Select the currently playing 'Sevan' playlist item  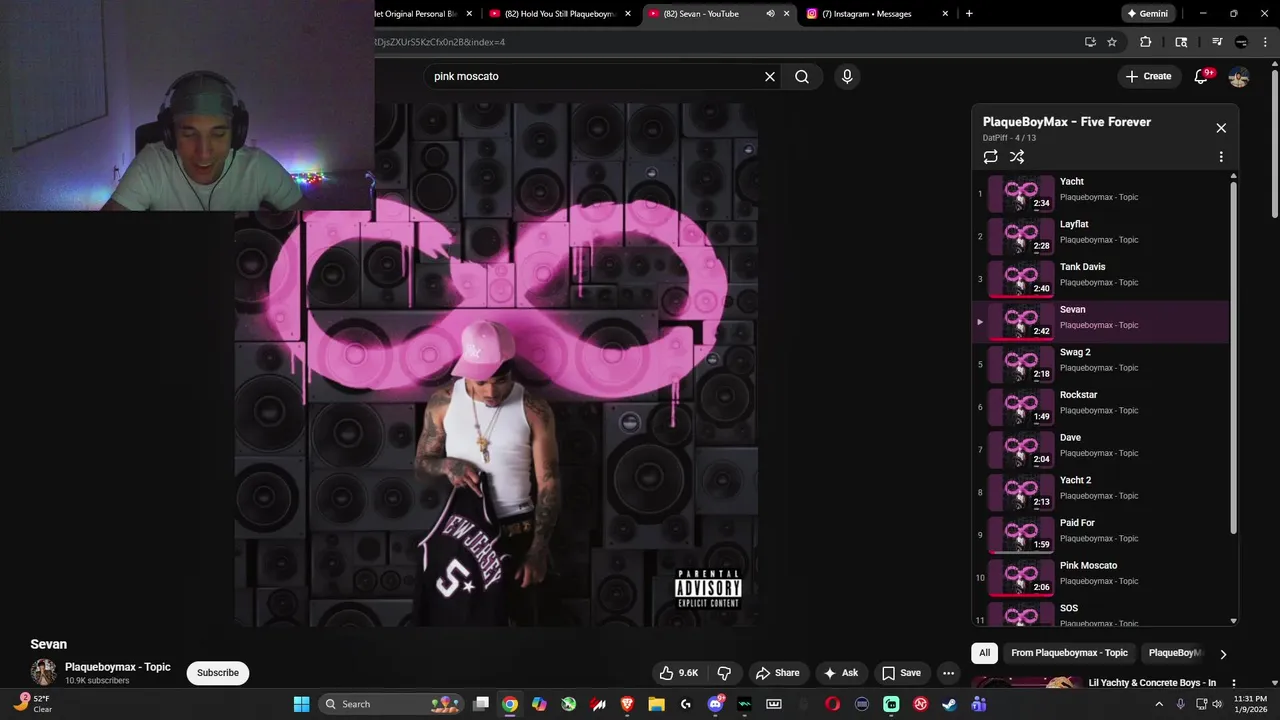[x=1100, y=322]
